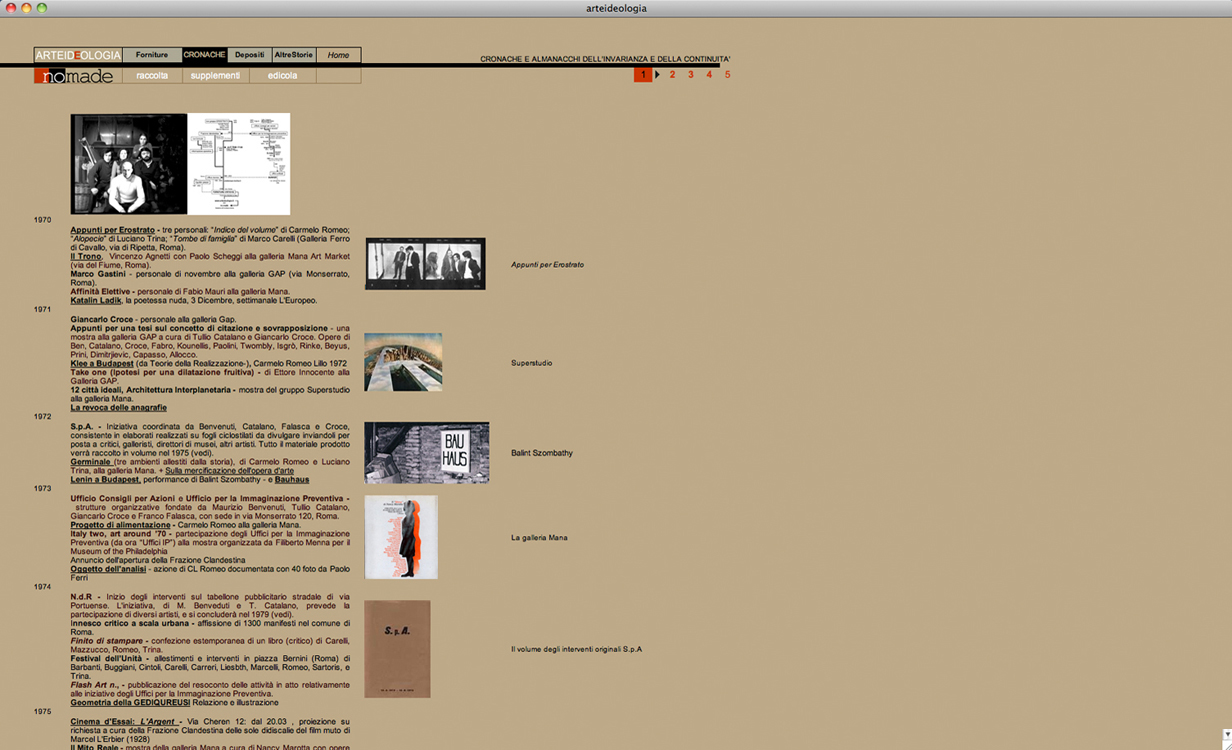Go to page 3

point(690,75)
